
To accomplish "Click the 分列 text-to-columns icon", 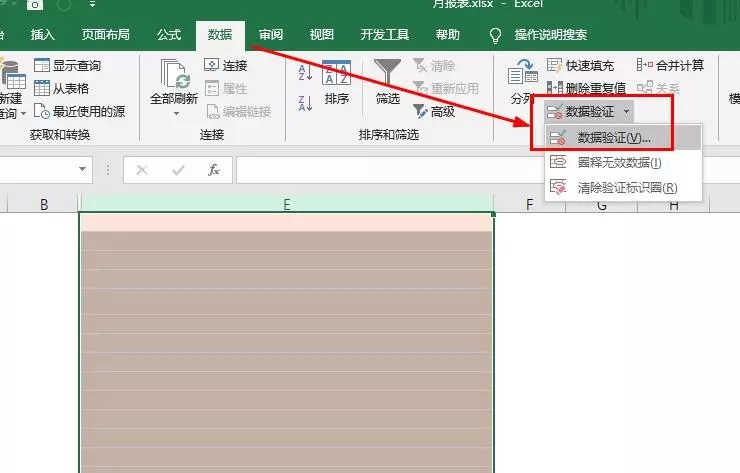I will tap(522, 71).
